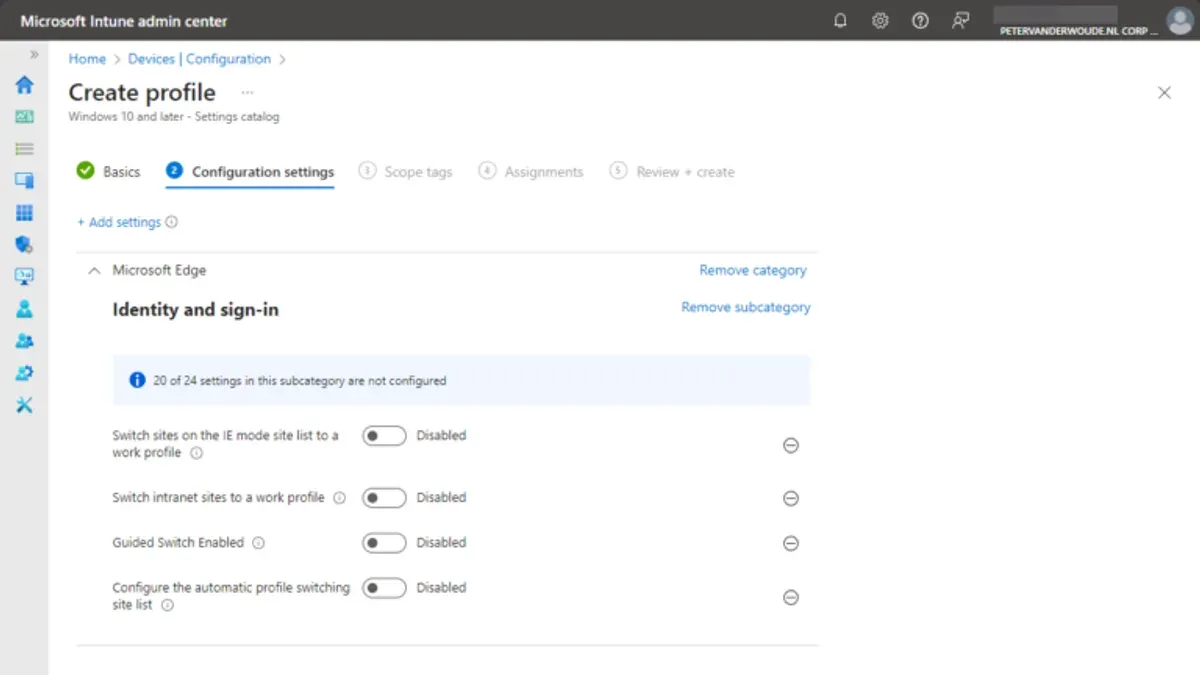
Task: Open the All services list icon
Action: pyautogui.click(x=24, y=149)
